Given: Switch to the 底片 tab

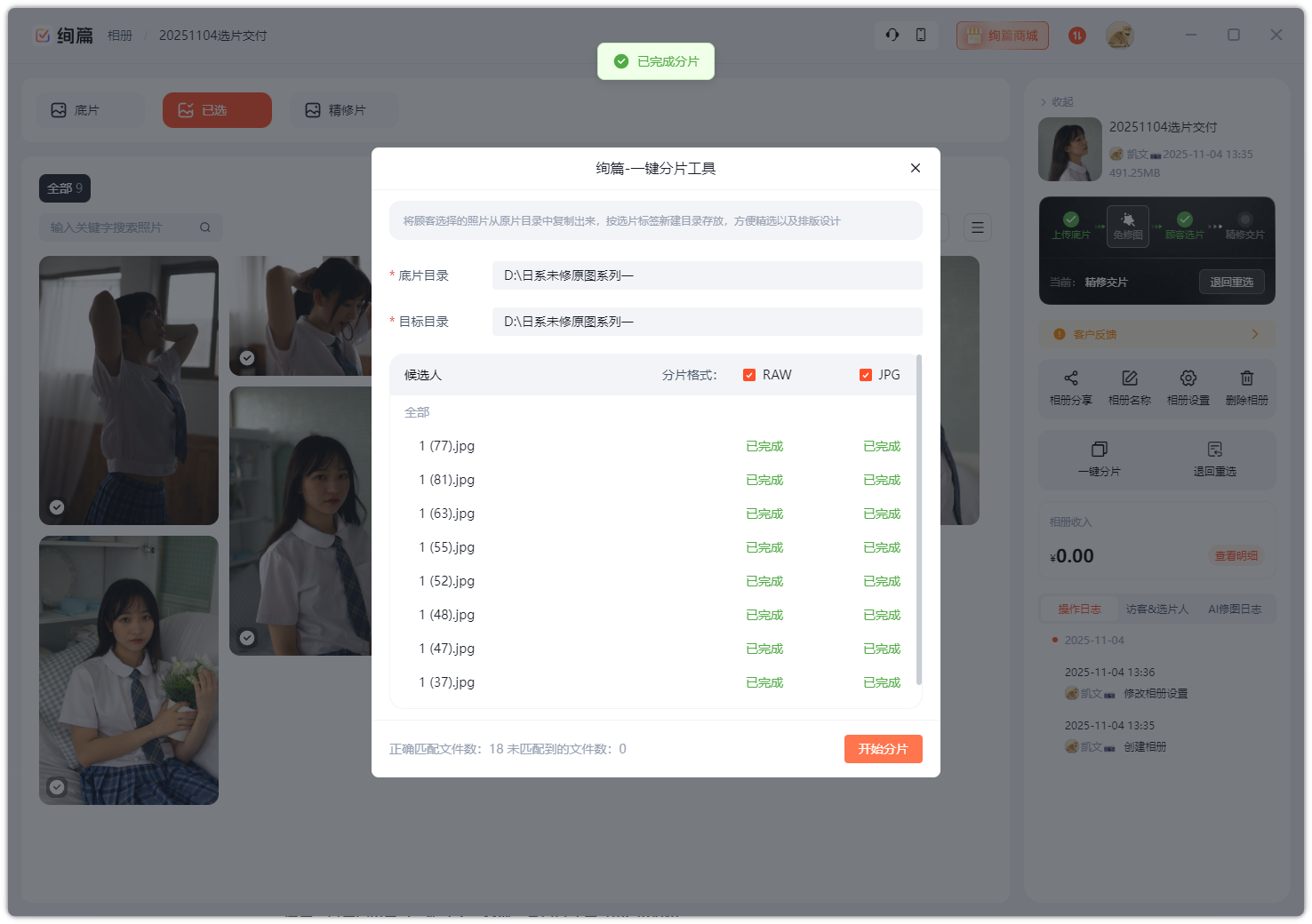Looking at the screenshot, I should (x=89, y=110).
